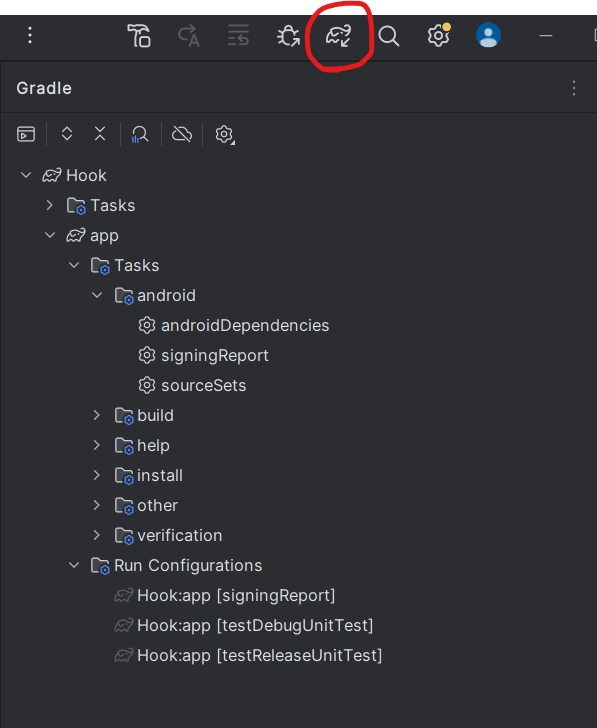This screenshot has height=728, width=597.
Task: Expand the help task group
Action: 97,445
